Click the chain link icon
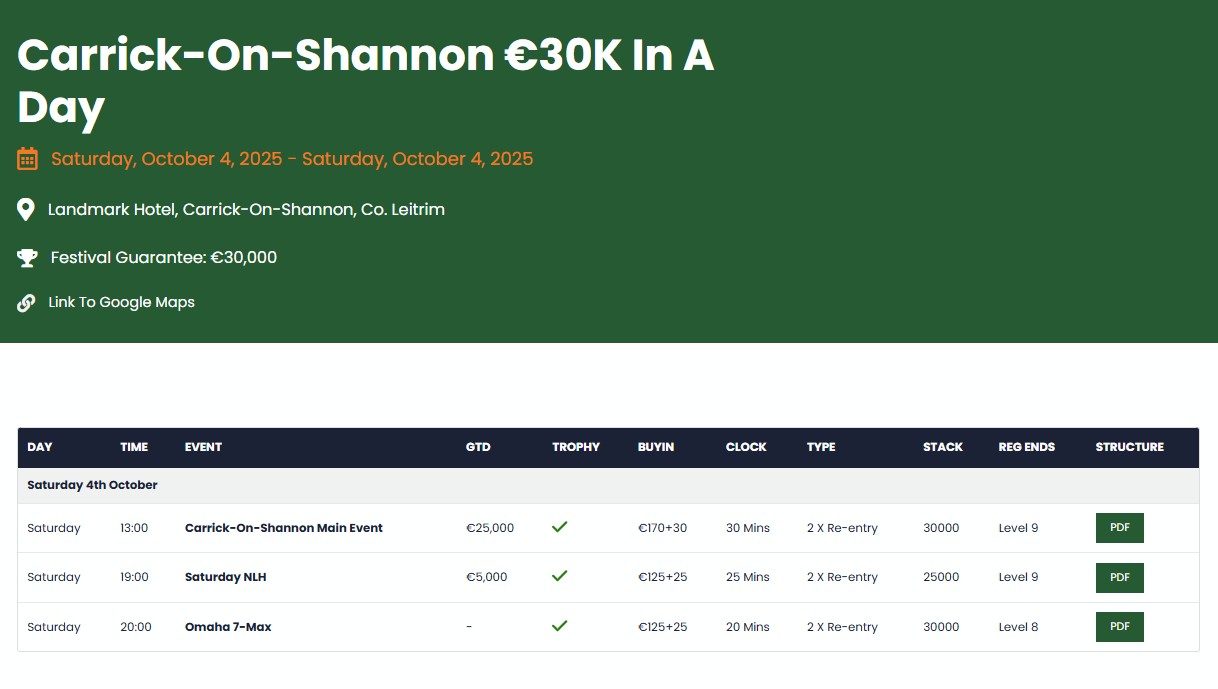The image size is (1218, 689). pyautogui.click(x=26, y=303)
